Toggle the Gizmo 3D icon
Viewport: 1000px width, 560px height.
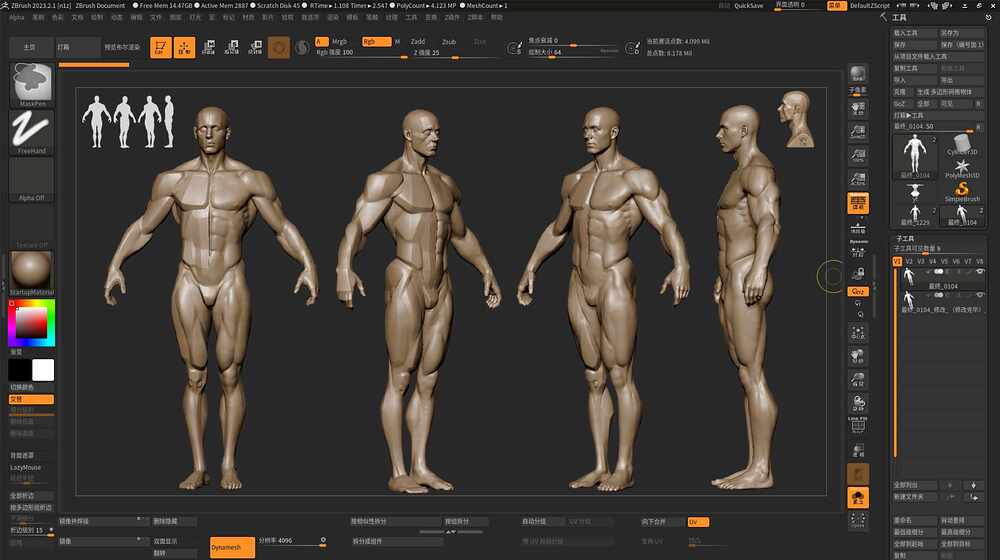[279, 47]
